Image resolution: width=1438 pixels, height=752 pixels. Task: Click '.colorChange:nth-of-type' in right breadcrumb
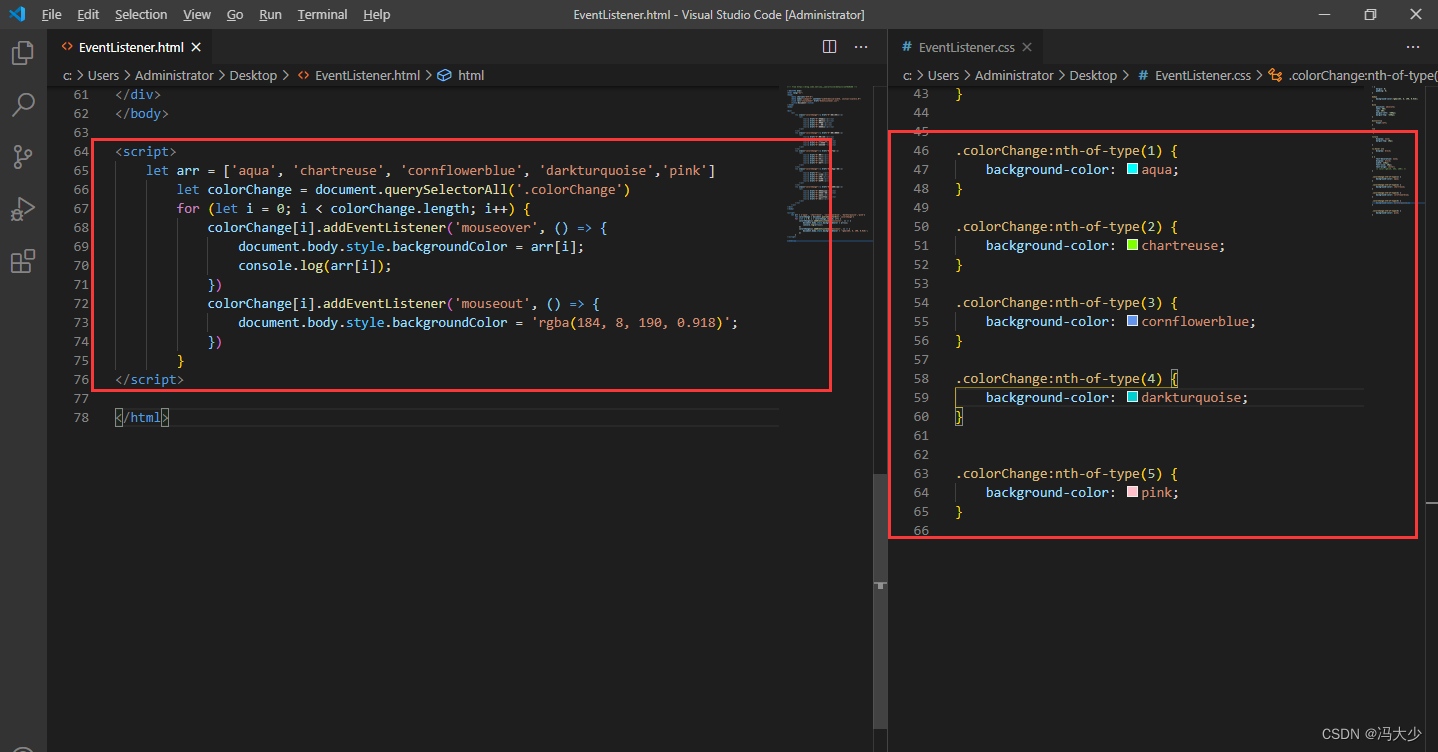point(1361,75)
